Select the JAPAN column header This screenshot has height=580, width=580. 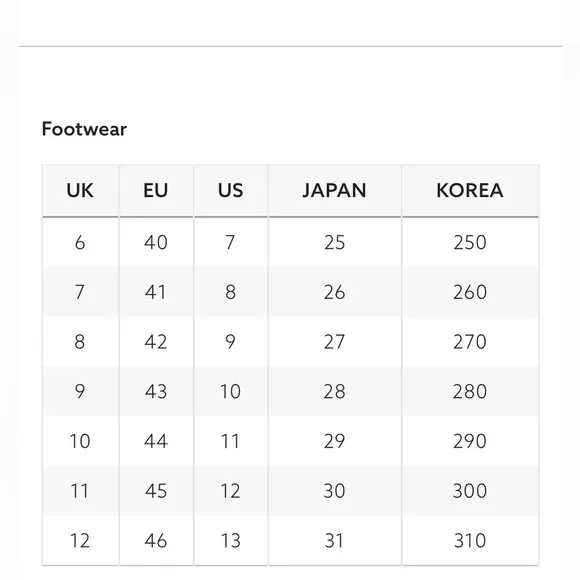335,191
